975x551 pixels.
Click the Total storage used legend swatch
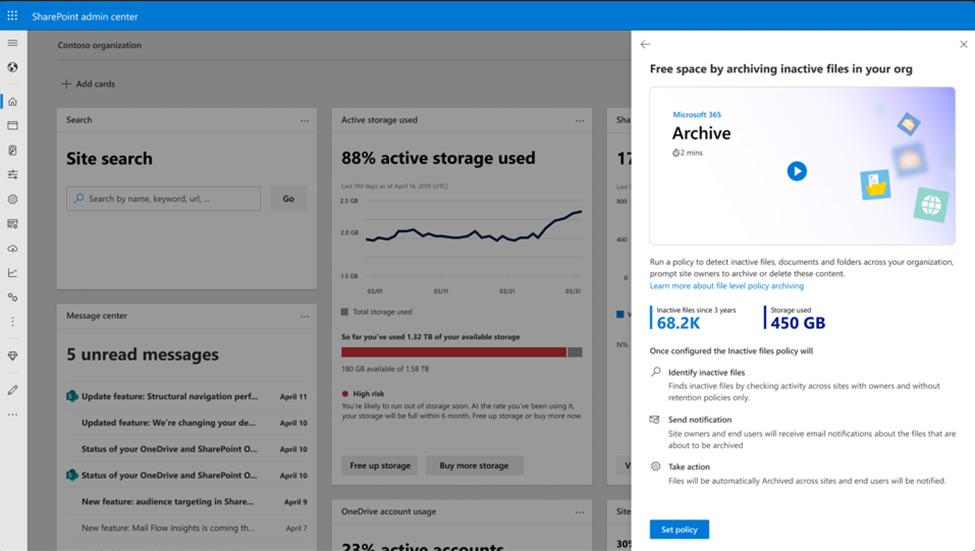click(344, 312)
